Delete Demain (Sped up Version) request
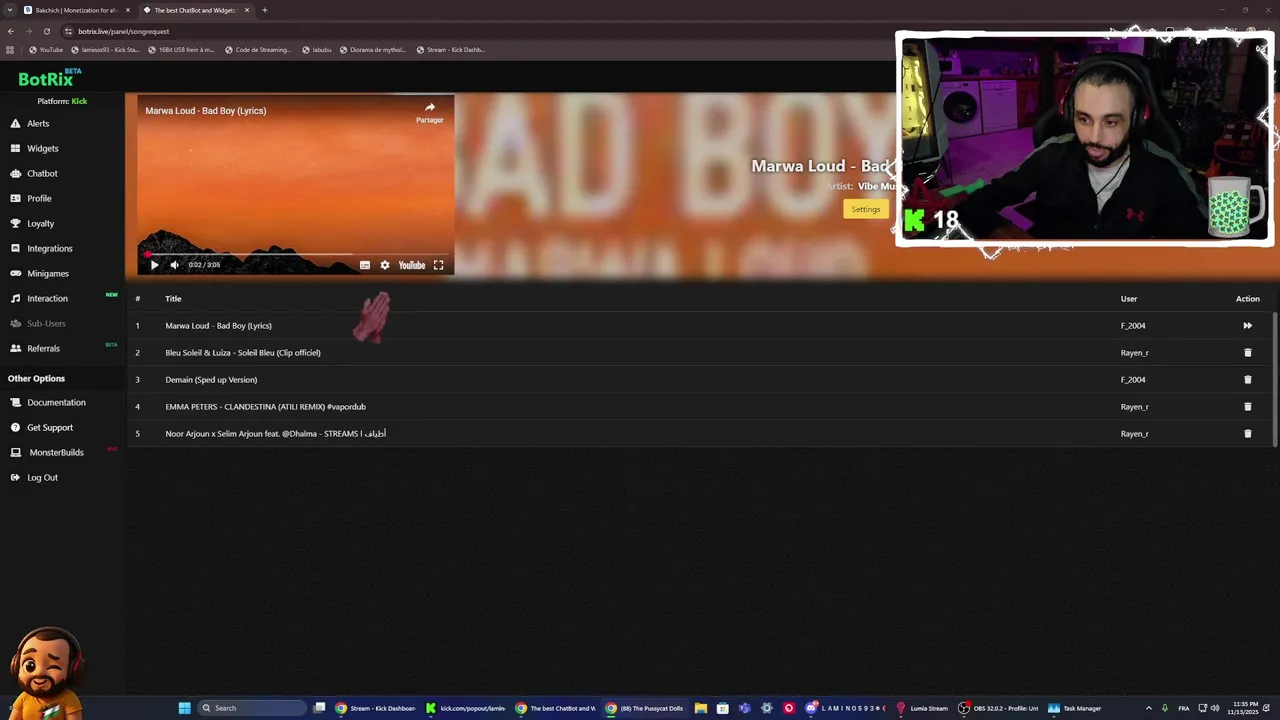 coord(1247,379)
